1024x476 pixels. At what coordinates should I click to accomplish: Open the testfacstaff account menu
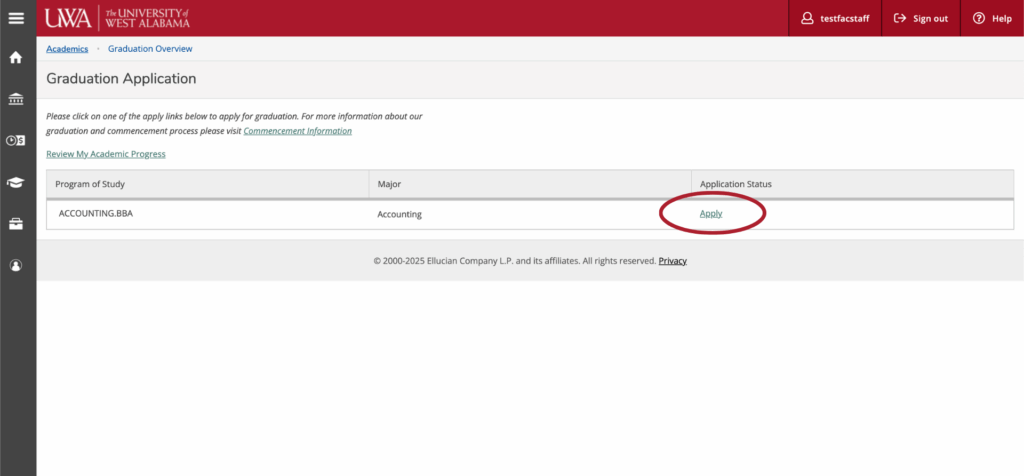click(x=834, y=18)
